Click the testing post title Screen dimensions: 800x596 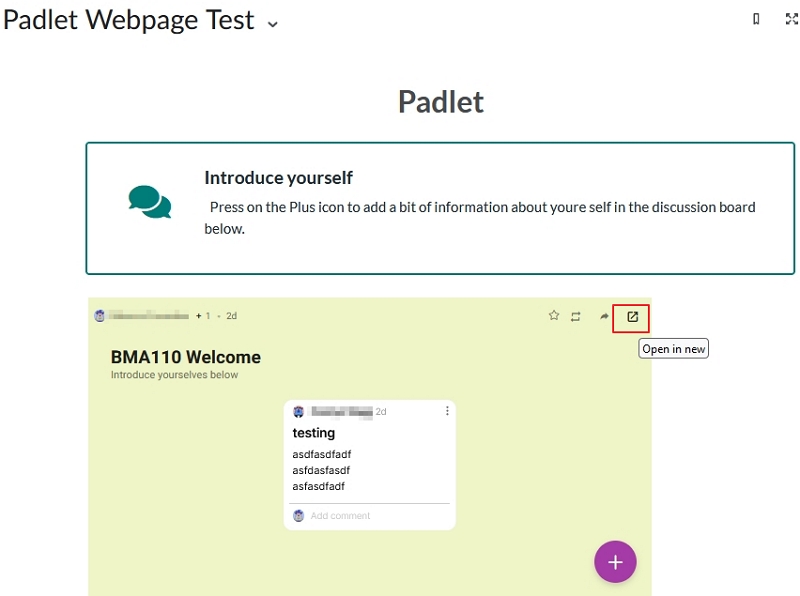[x=314, y=433]
